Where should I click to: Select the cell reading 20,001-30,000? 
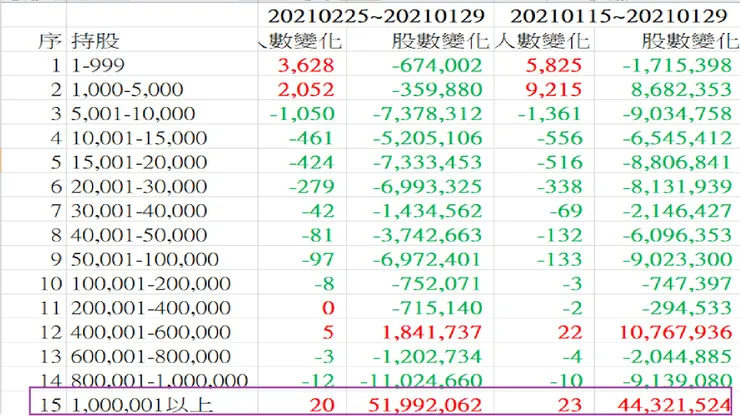pyautogui.click(x=139, y=187)
